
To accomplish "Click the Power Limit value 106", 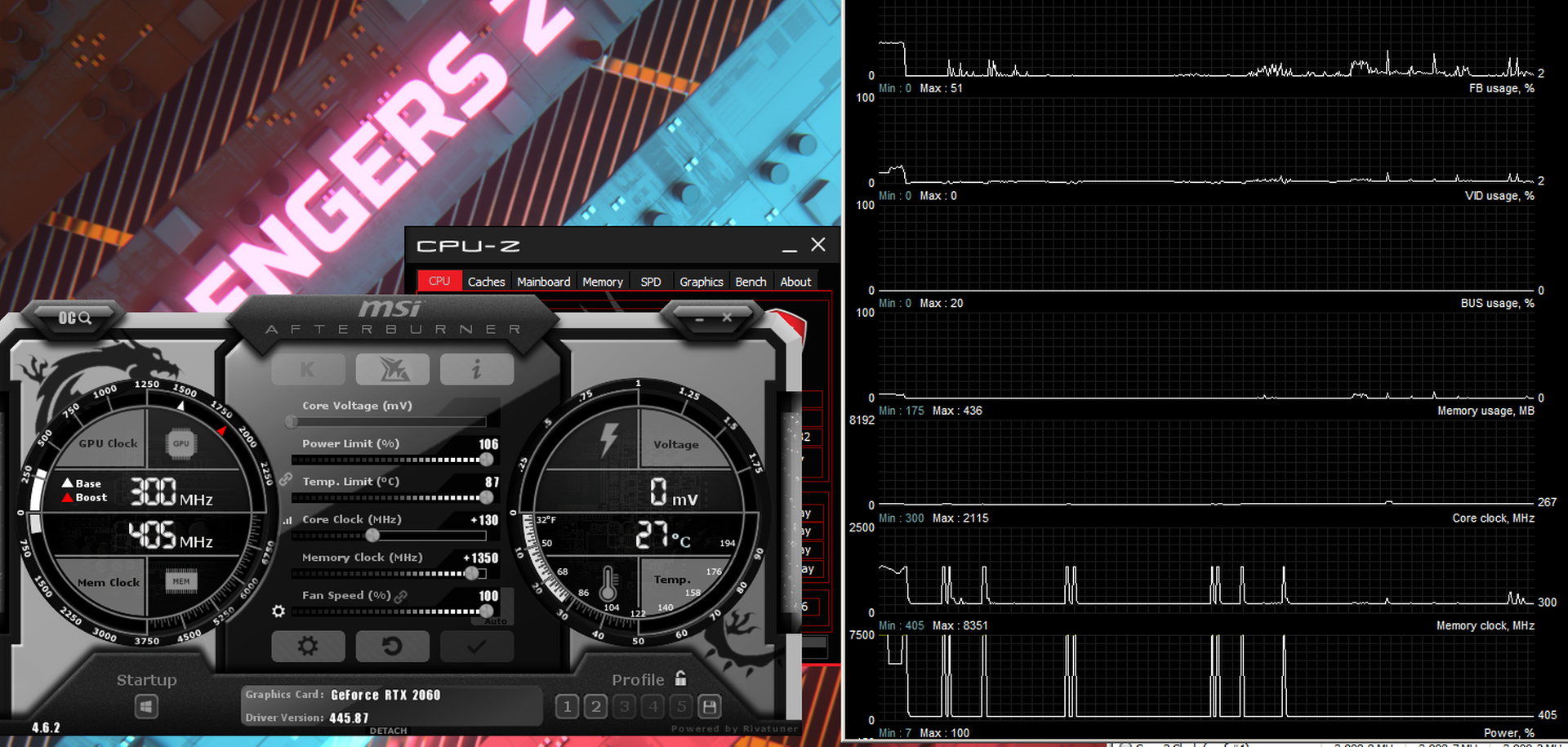I will (488, 444).
